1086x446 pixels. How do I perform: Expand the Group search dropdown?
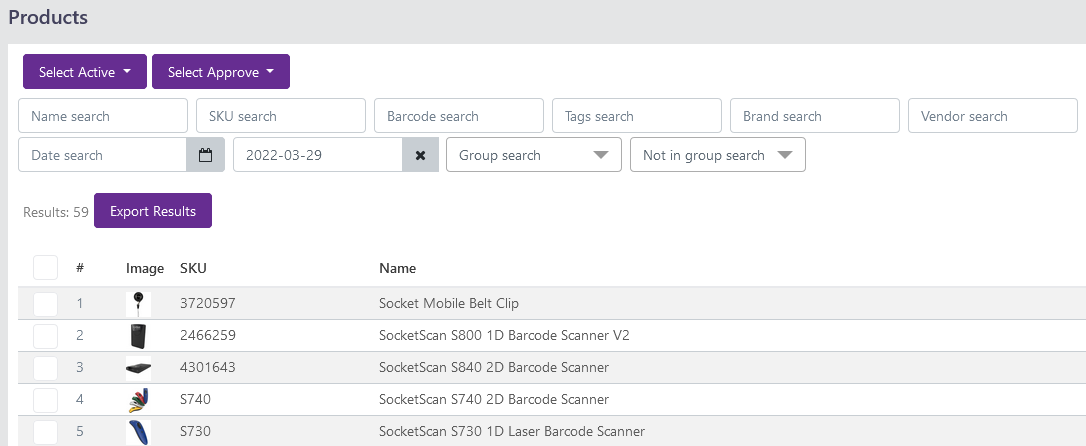[534, 154]
